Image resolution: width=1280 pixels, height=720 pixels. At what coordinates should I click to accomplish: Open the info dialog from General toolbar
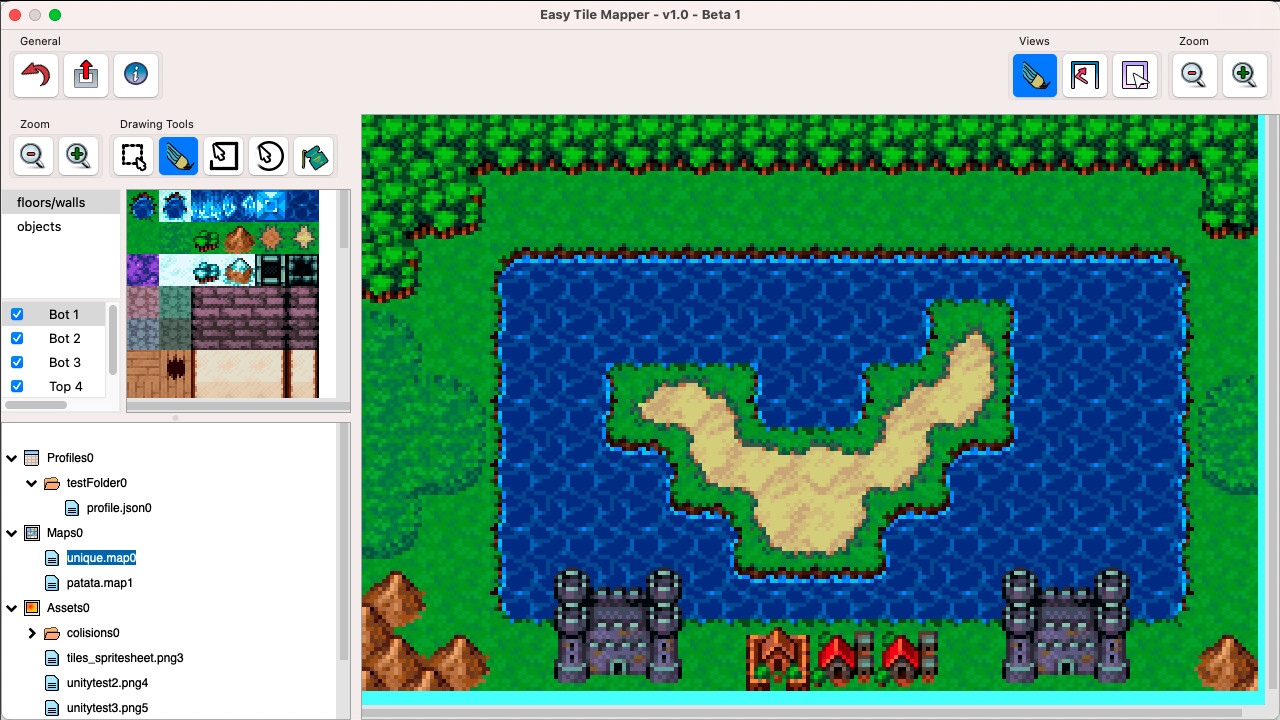pos(136,75)
